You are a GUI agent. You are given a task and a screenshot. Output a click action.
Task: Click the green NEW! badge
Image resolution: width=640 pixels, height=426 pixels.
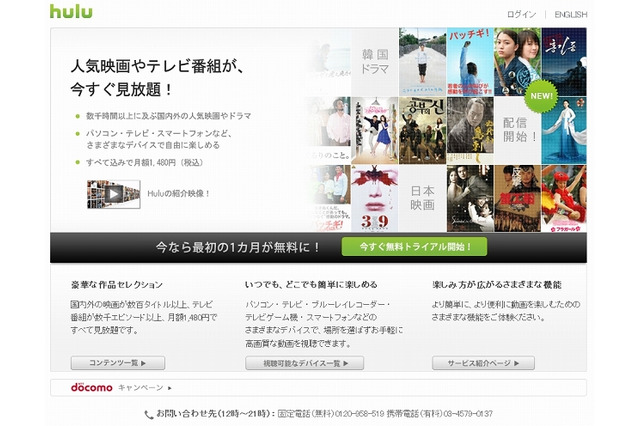541,96
